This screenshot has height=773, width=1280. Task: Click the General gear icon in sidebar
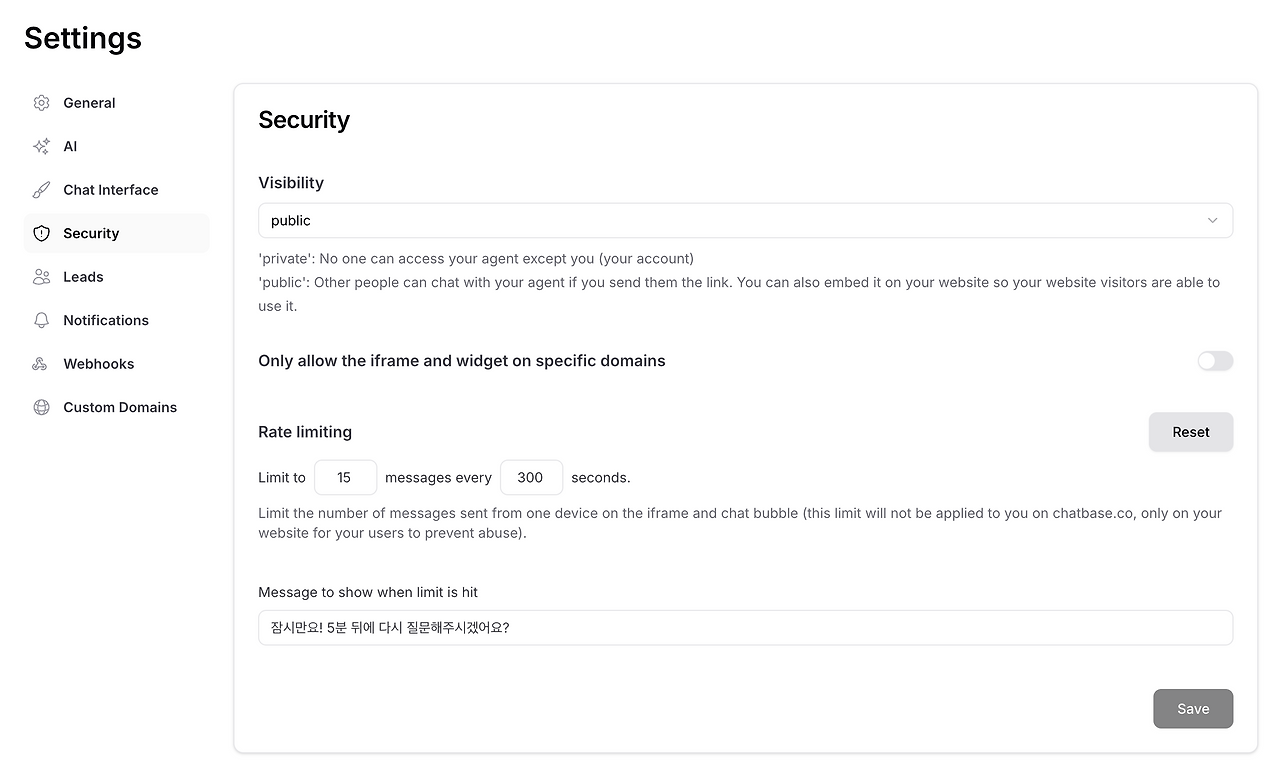pos(41,103)
